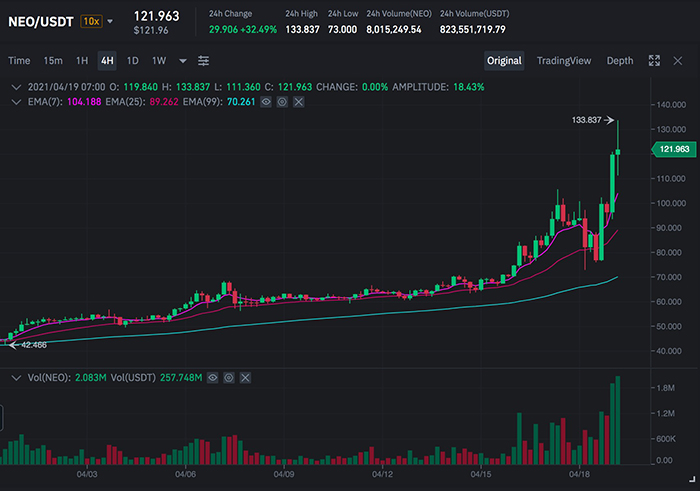
Task: Open more time intervals dropdown
Action: [x=182, y=61]
